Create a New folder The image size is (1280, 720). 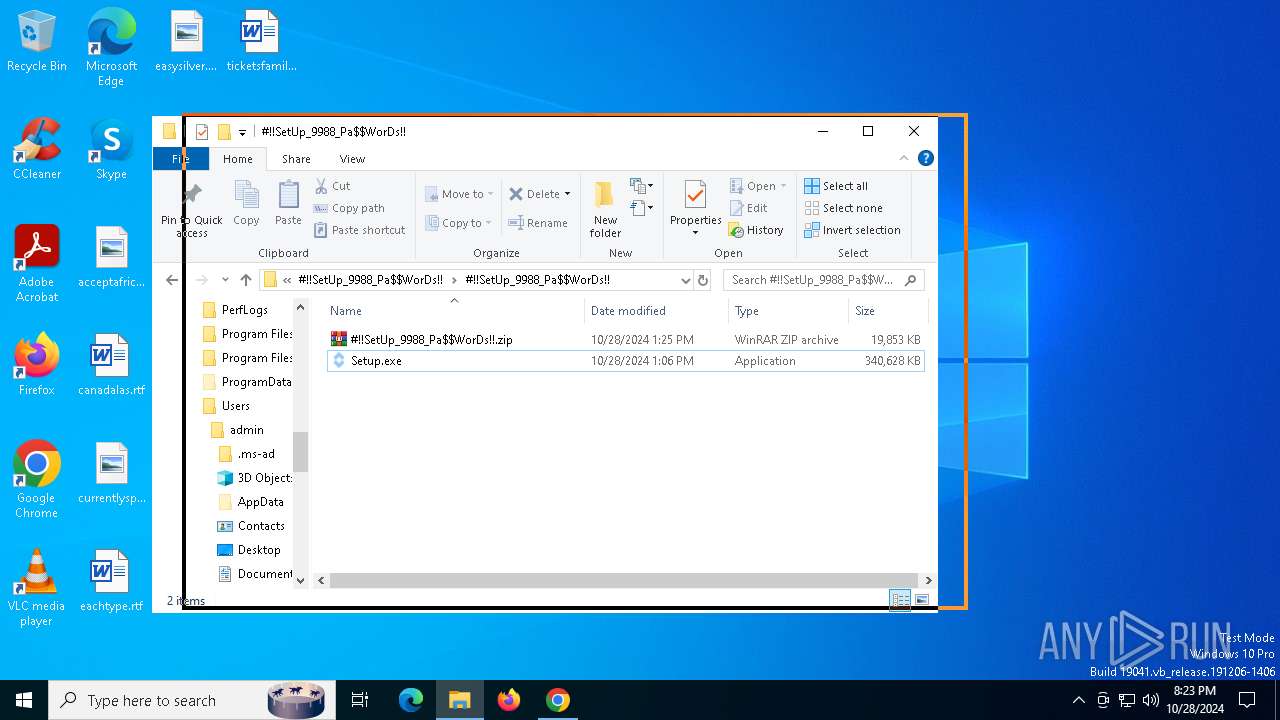tap(605, 209)
